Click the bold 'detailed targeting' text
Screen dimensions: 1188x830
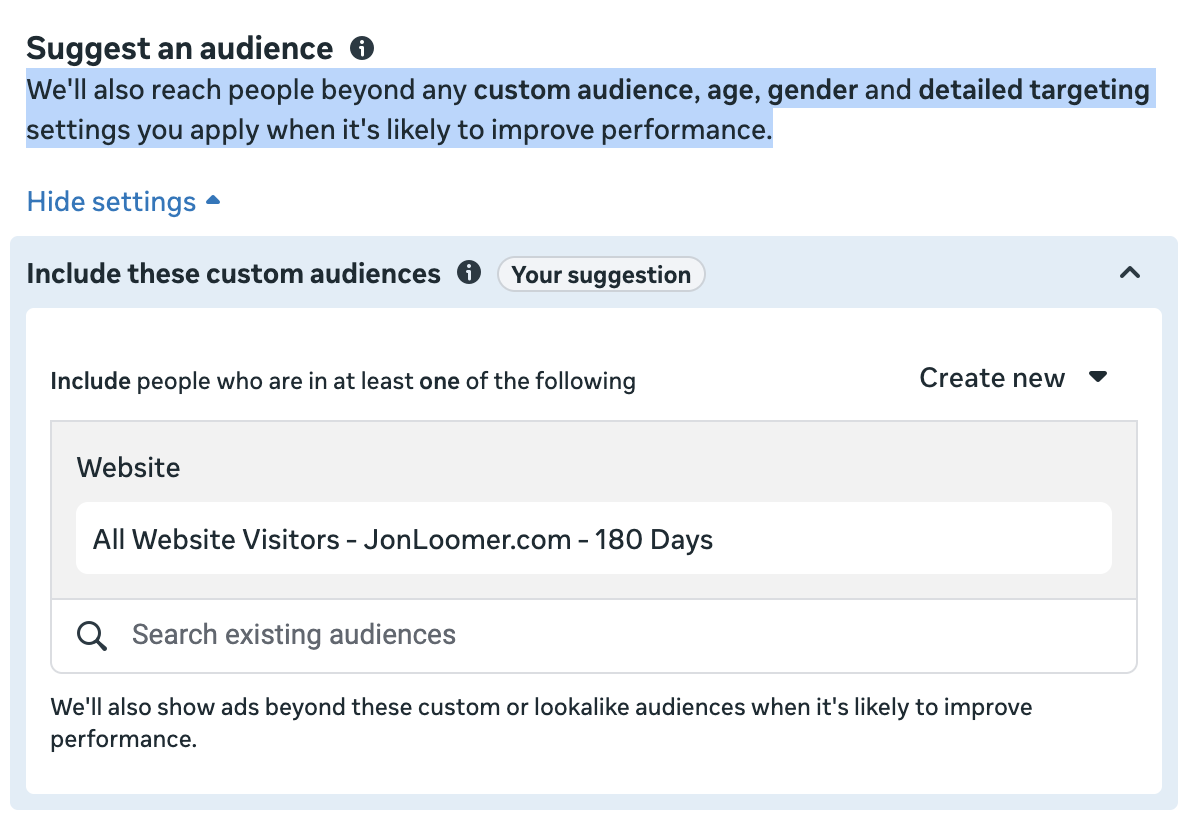1033,90
